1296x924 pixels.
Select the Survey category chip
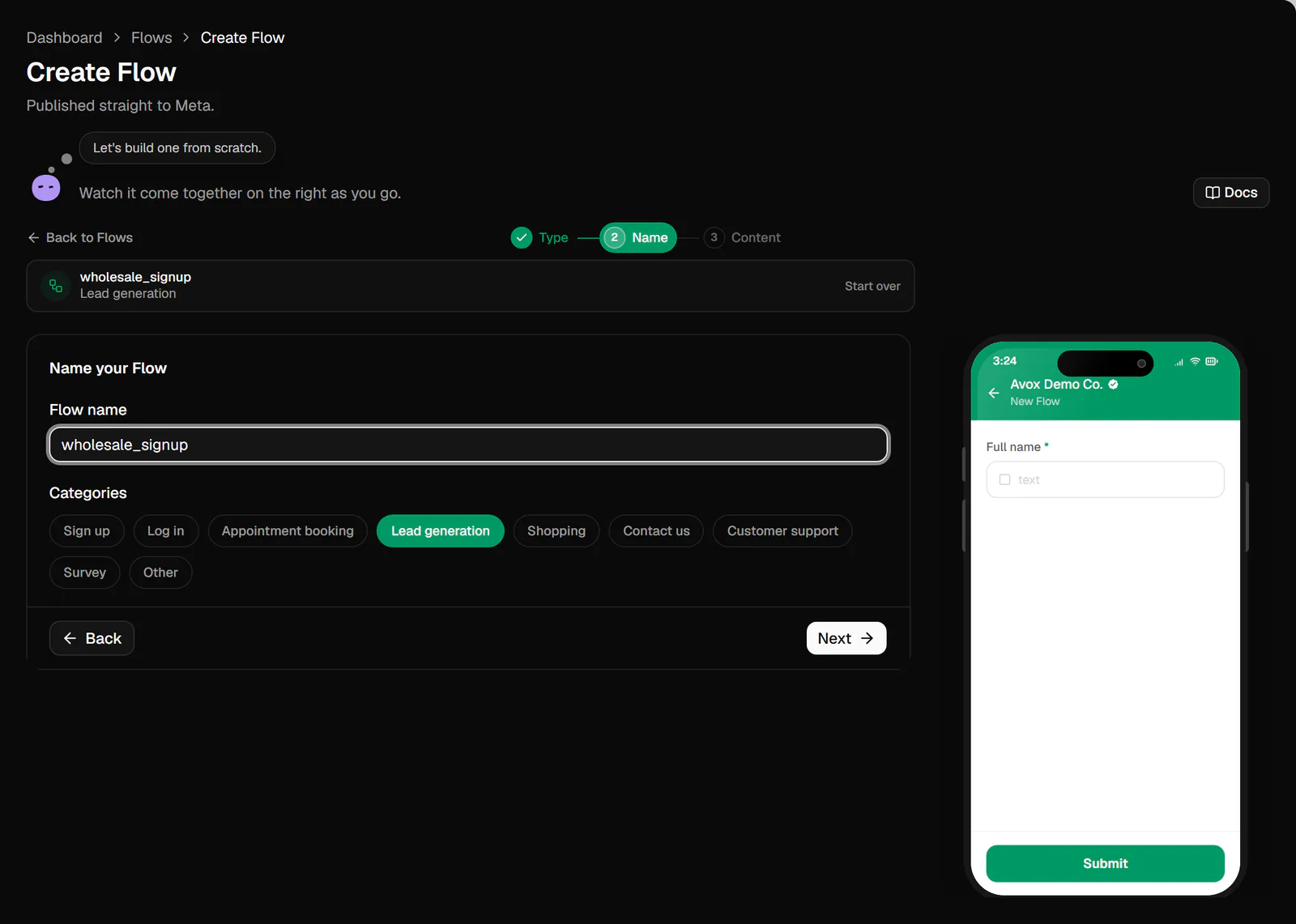click(x=85, y=573)
